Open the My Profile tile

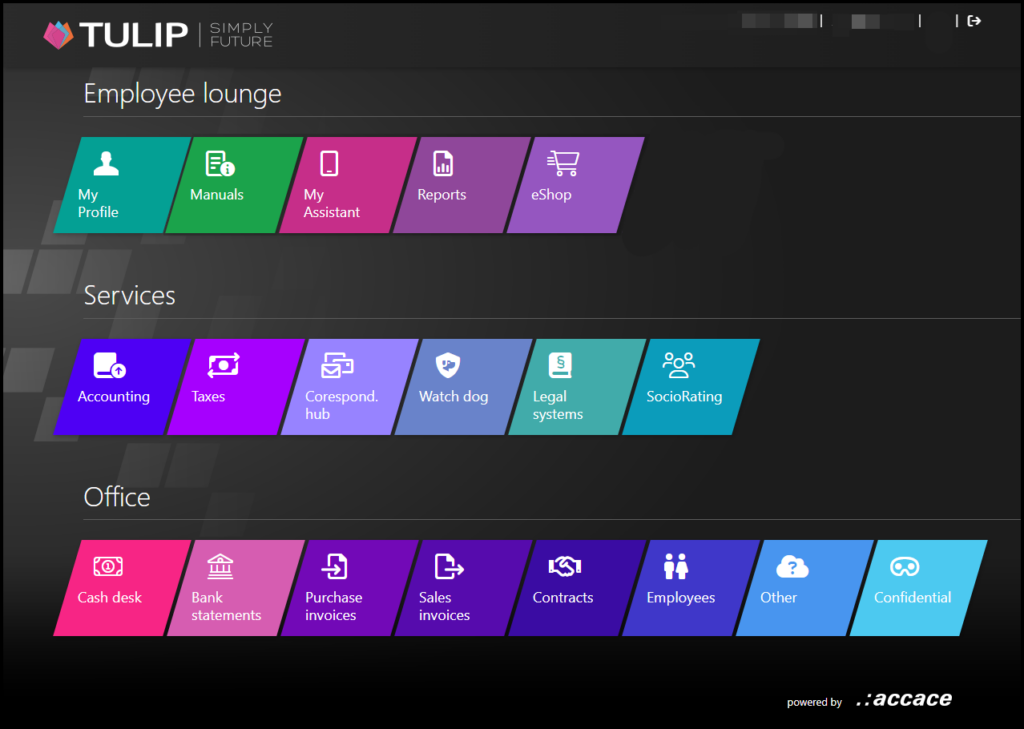point(121,185)
